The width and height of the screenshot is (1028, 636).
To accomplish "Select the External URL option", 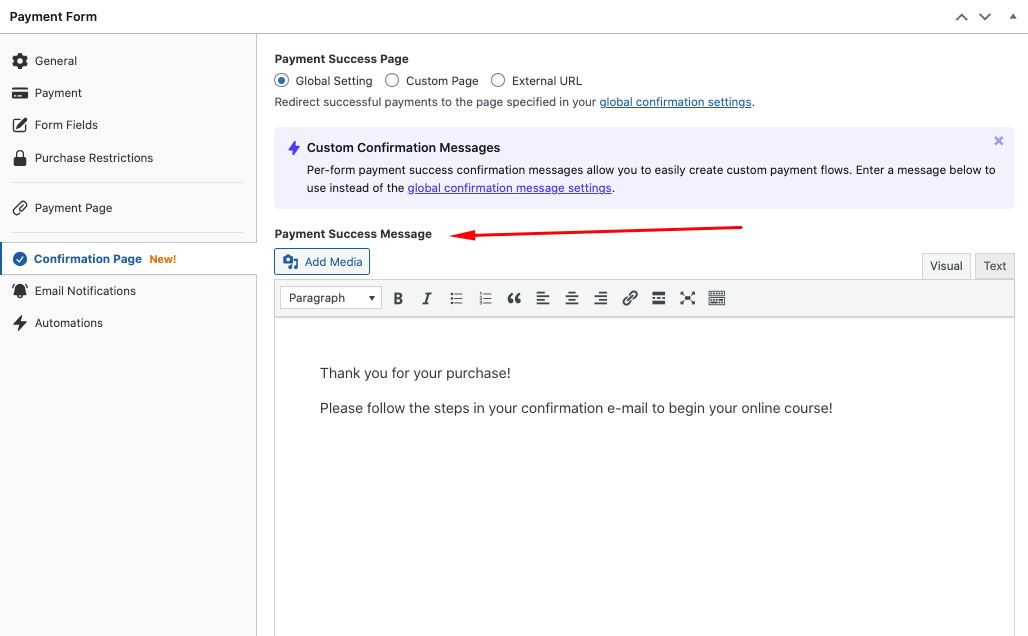I will (x=497, y=80).
